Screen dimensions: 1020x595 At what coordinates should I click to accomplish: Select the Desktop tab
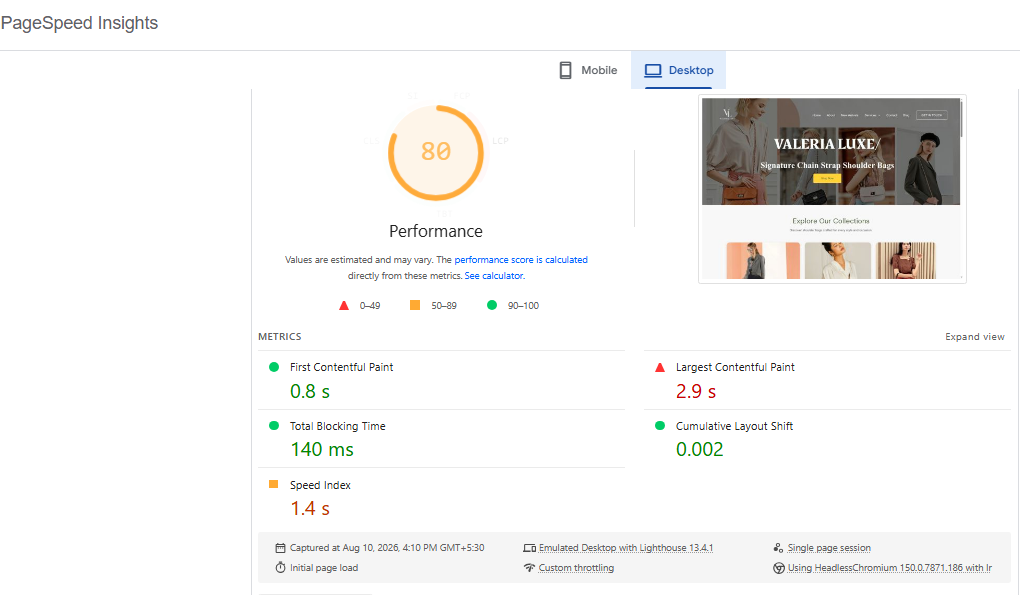click(x=678, y=70)
